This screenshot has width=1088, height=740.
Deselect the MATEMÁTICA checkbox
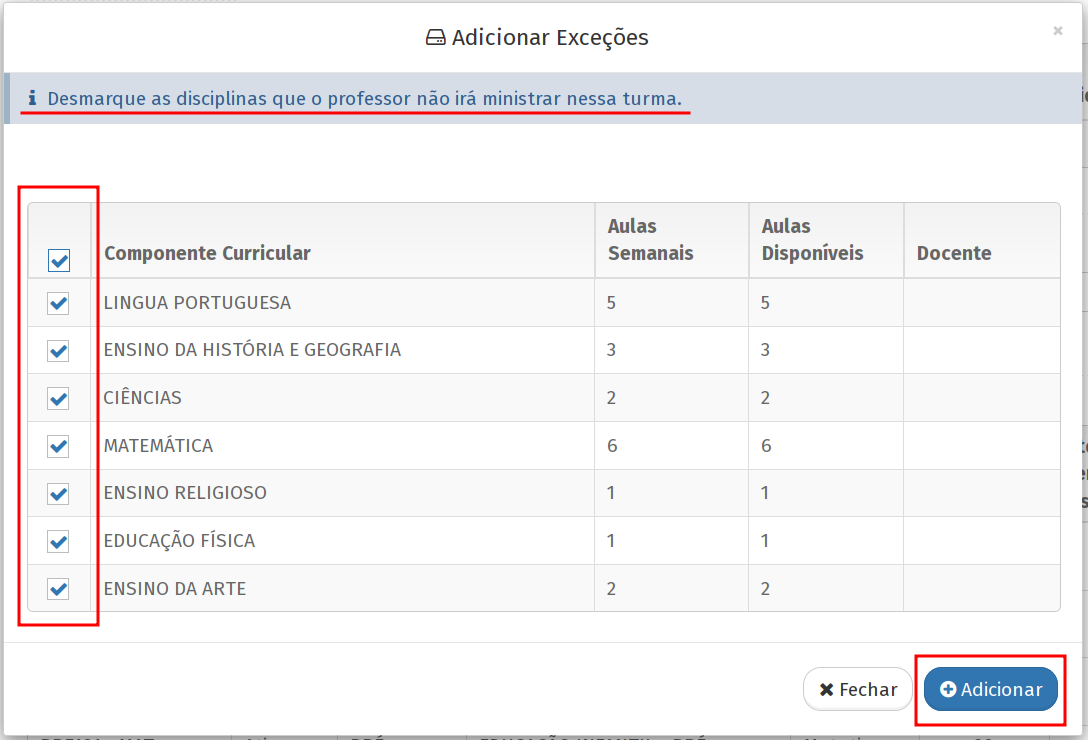(58, 446)
